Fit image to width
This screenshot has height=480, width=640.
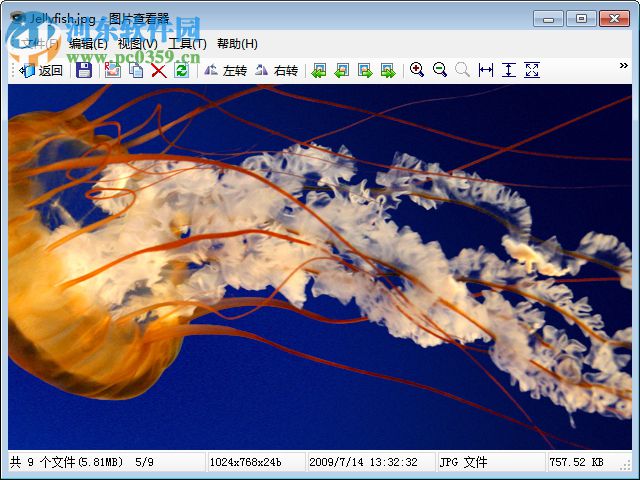click(486, 70)
